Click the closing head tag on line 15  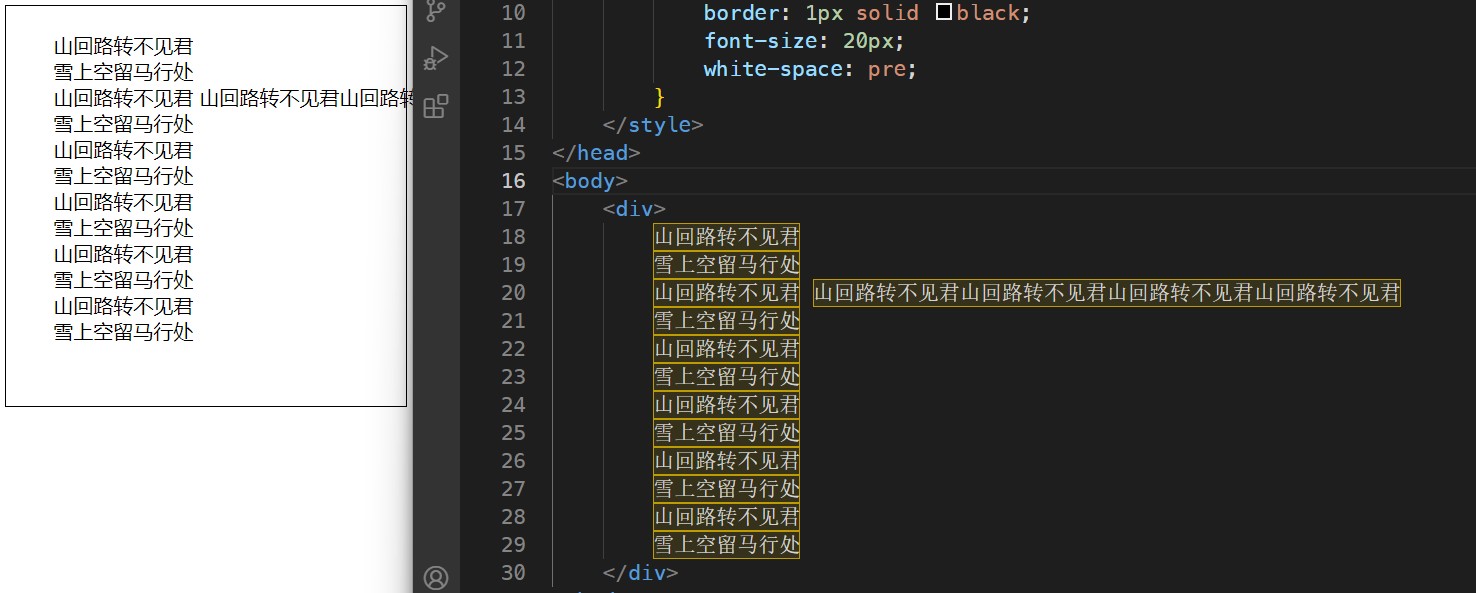(596, 153)
